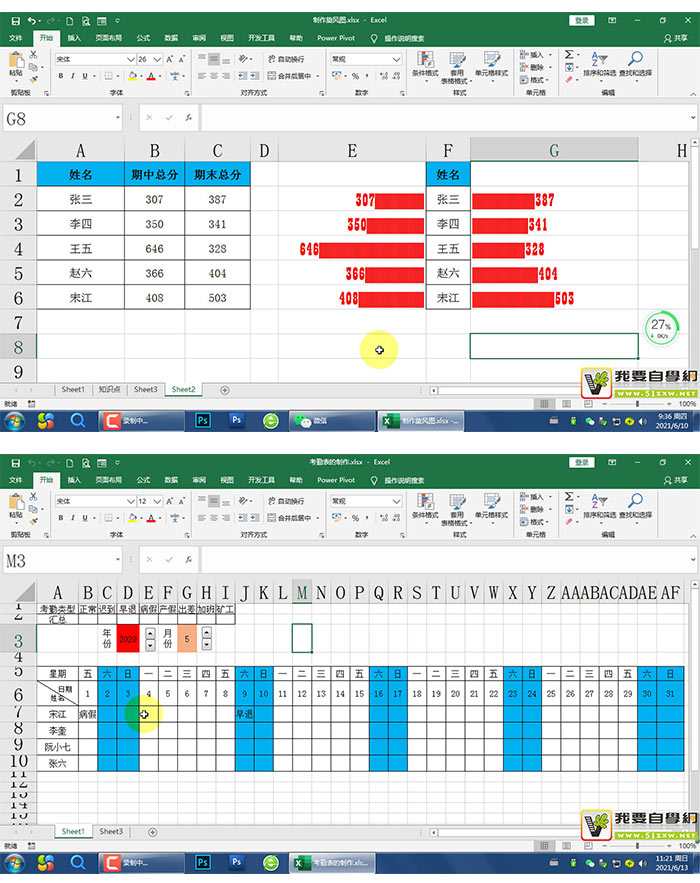Click percent style icon in top window
The height and width of the screenshot is (883, 700).
point(355,76)
